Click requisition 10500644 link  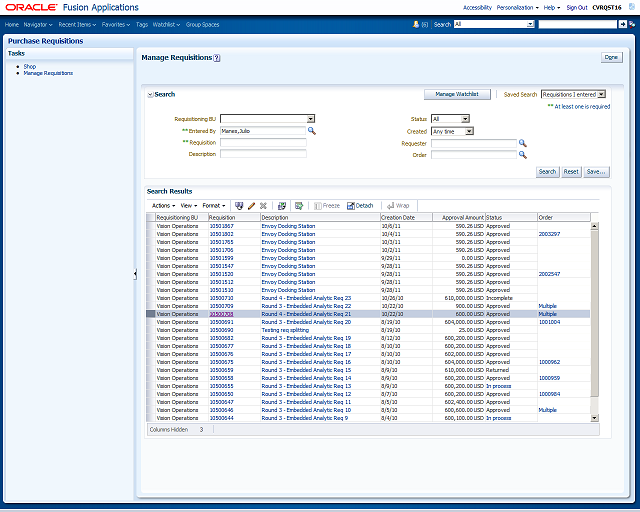click(222, 418)
